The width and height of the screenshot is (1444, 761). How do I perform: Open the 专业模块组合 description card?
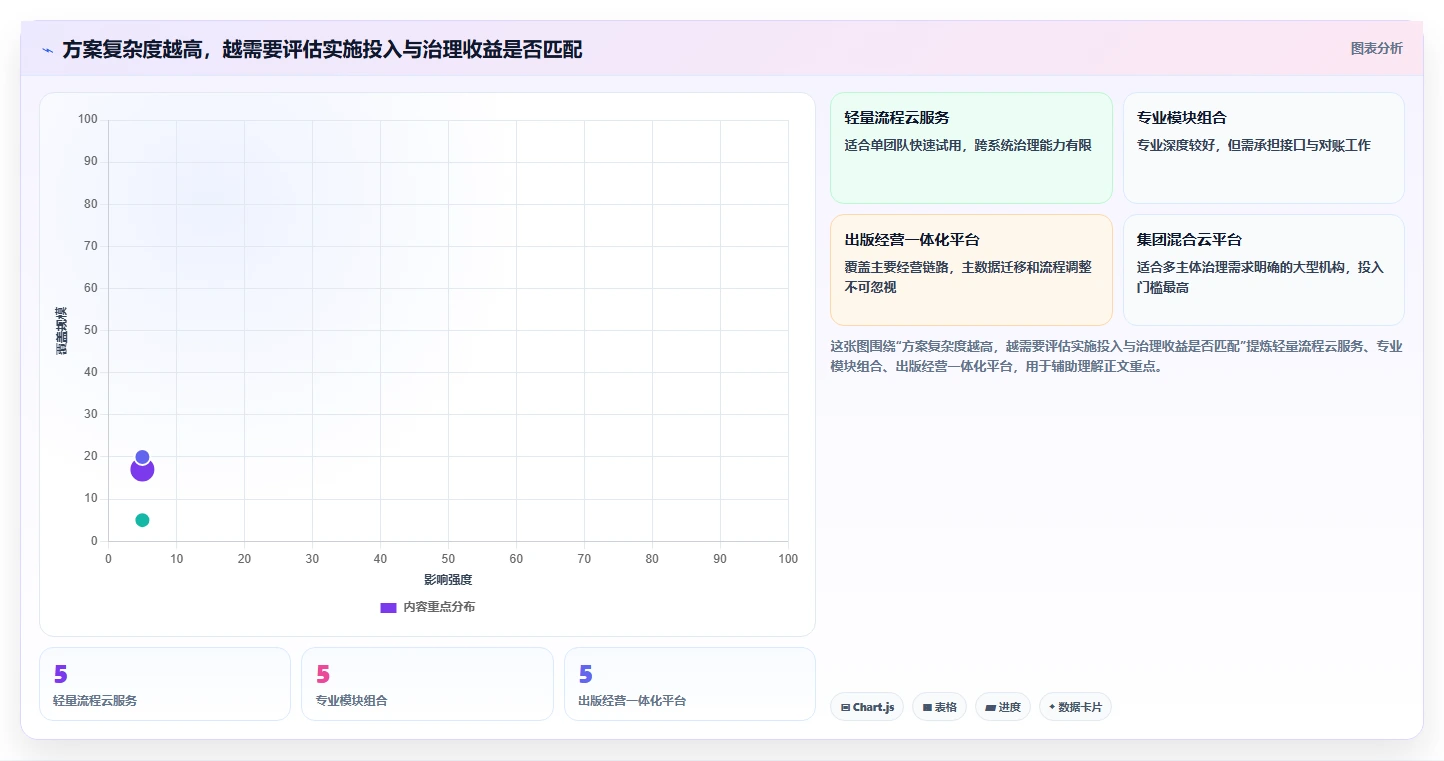pos(1264,148)
